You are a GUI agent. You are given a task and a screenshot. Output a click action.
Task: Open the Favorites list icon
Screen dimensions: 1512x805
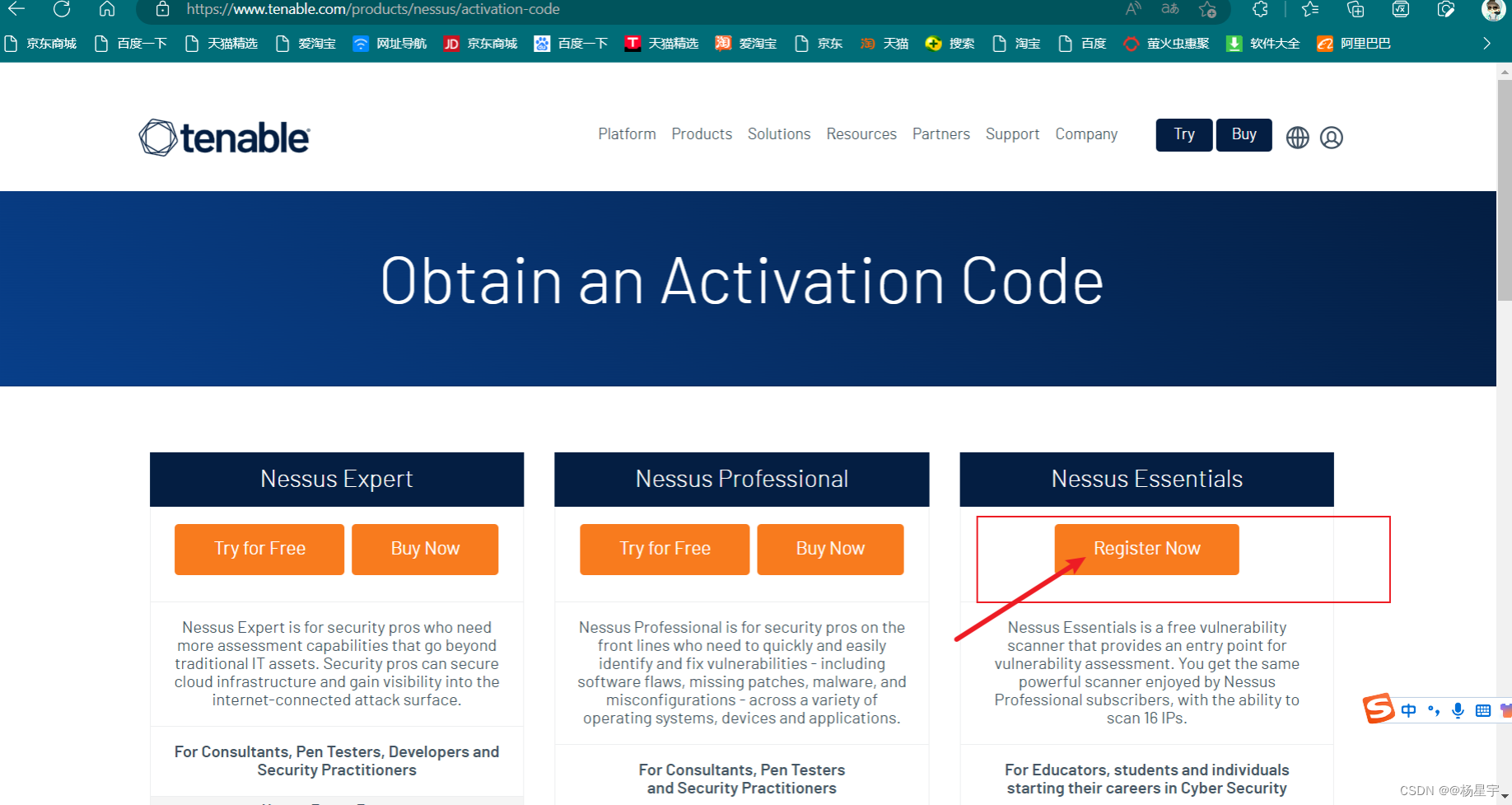coord(1310,9)
